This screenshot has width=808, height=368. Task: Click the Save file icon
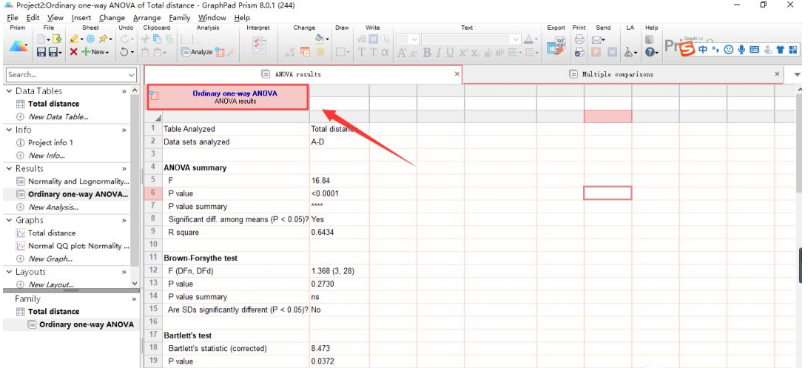(42, 52)
